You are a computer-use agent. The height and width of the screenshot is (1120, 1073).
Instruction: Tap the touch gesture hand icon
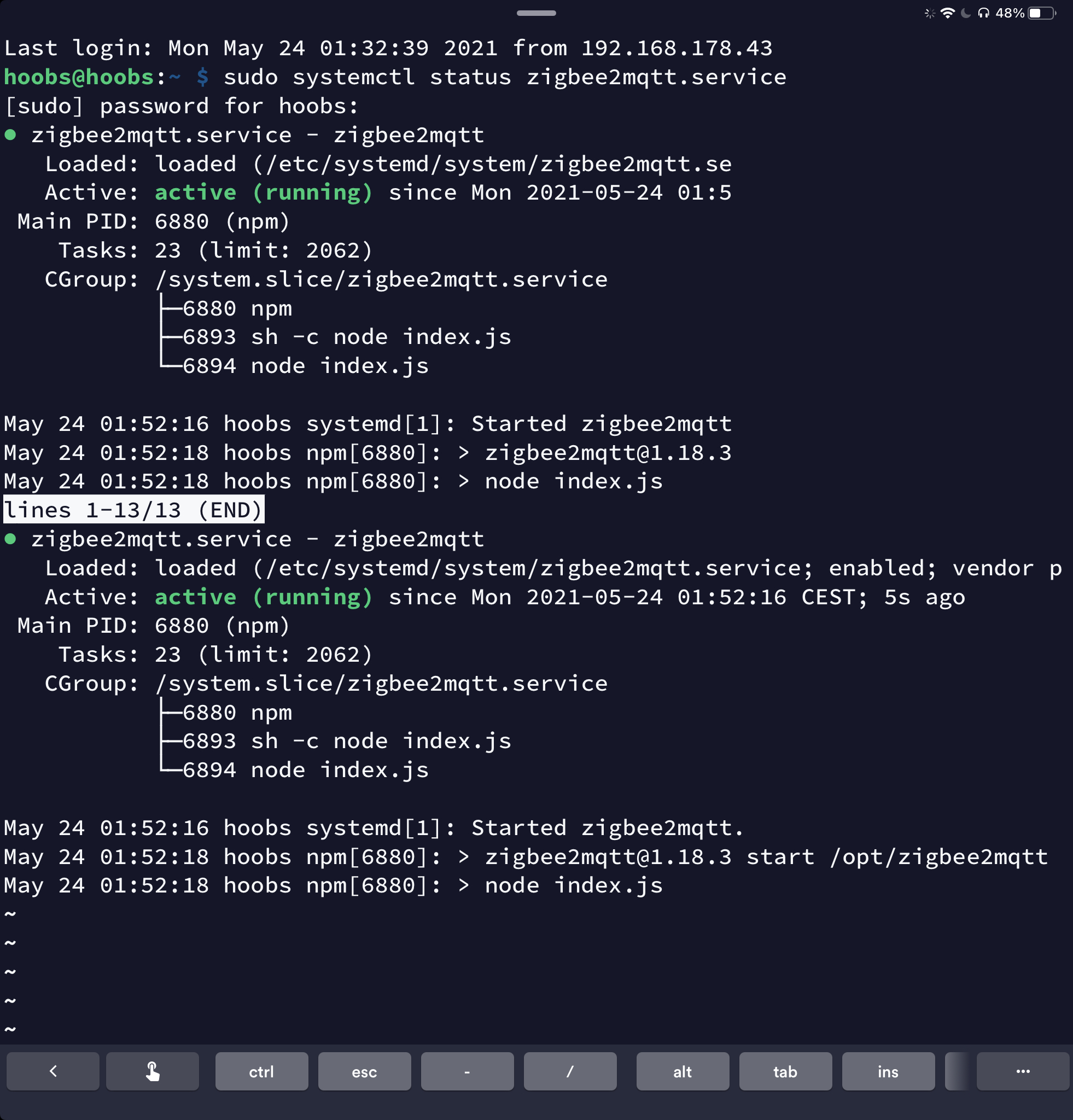(153, 1071)
